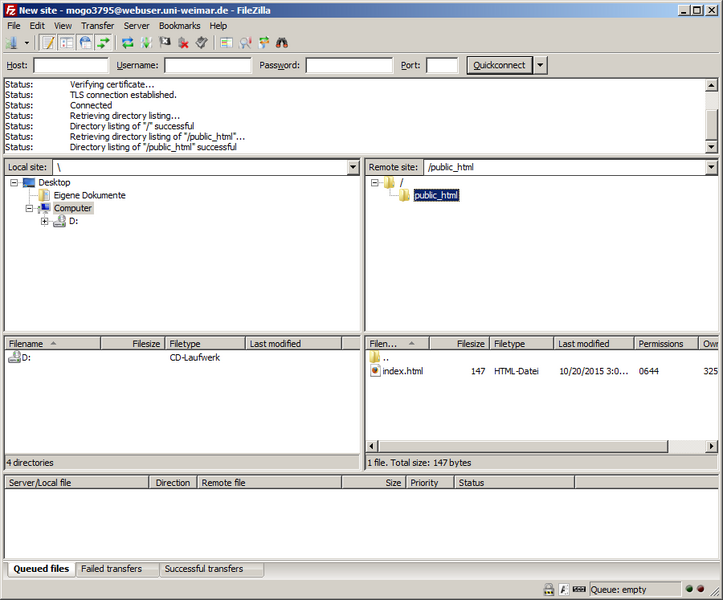Click the Direction column header in queue
723x600 pixels.
[173, 483]
